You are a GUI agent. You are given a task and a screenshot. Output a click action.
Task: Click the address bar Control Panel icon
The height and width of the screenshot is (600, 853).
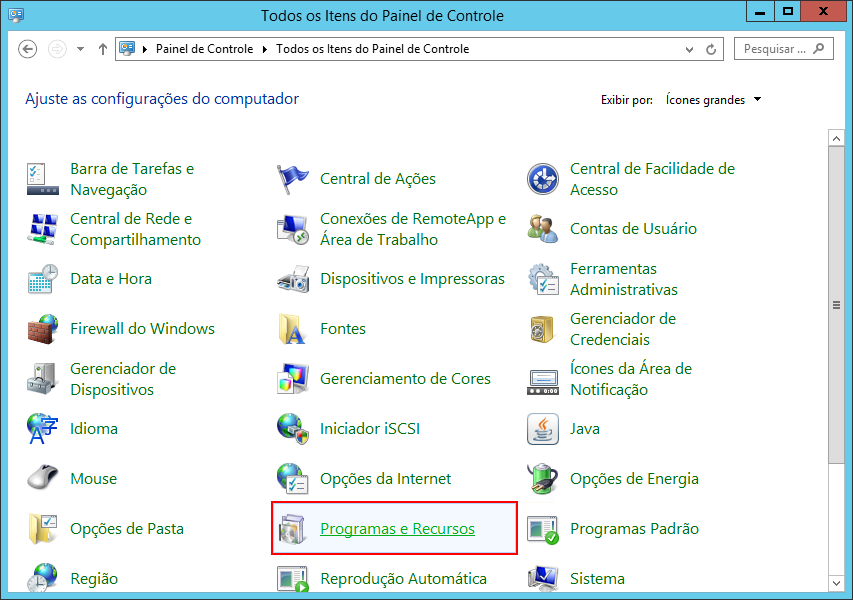click(127, 49)
